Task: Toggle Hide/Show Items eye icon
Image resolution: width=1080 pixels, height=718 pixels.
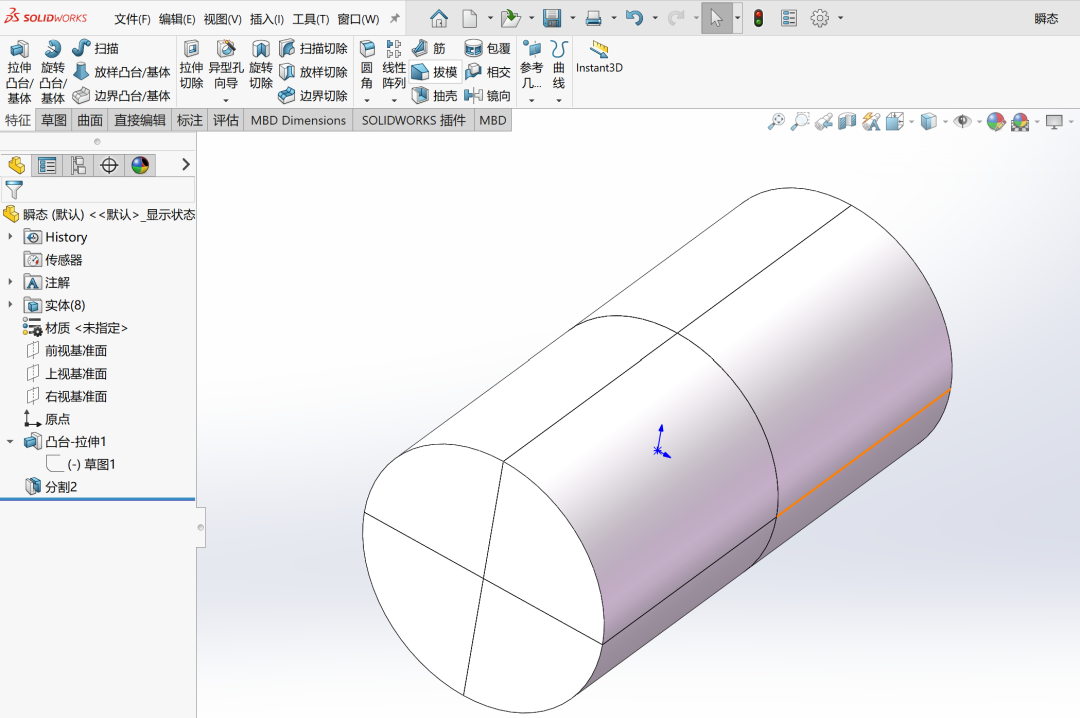Action: [x=962, y=122]
